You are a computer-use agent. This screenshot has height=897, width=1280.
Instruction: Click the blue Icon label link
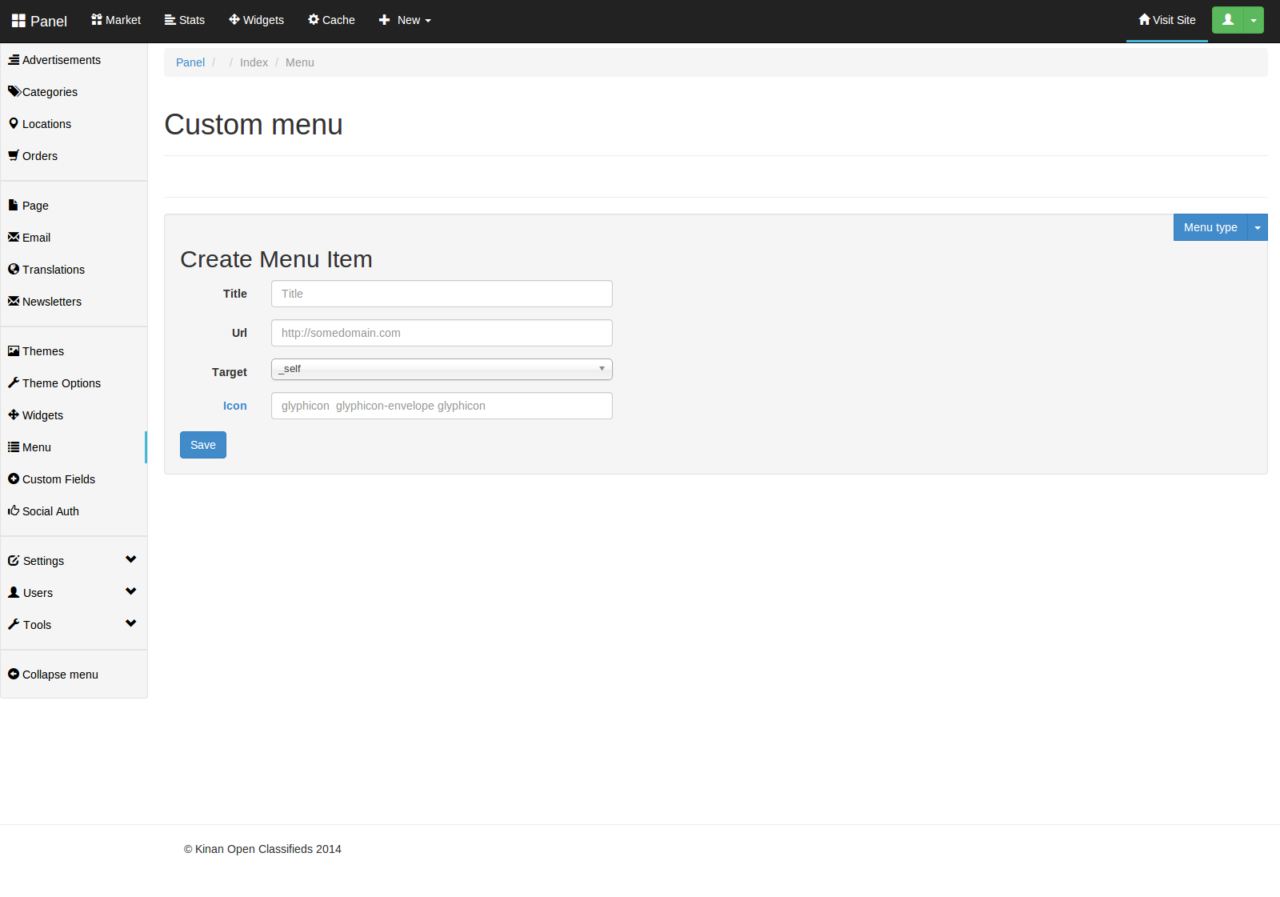point(235,406)
